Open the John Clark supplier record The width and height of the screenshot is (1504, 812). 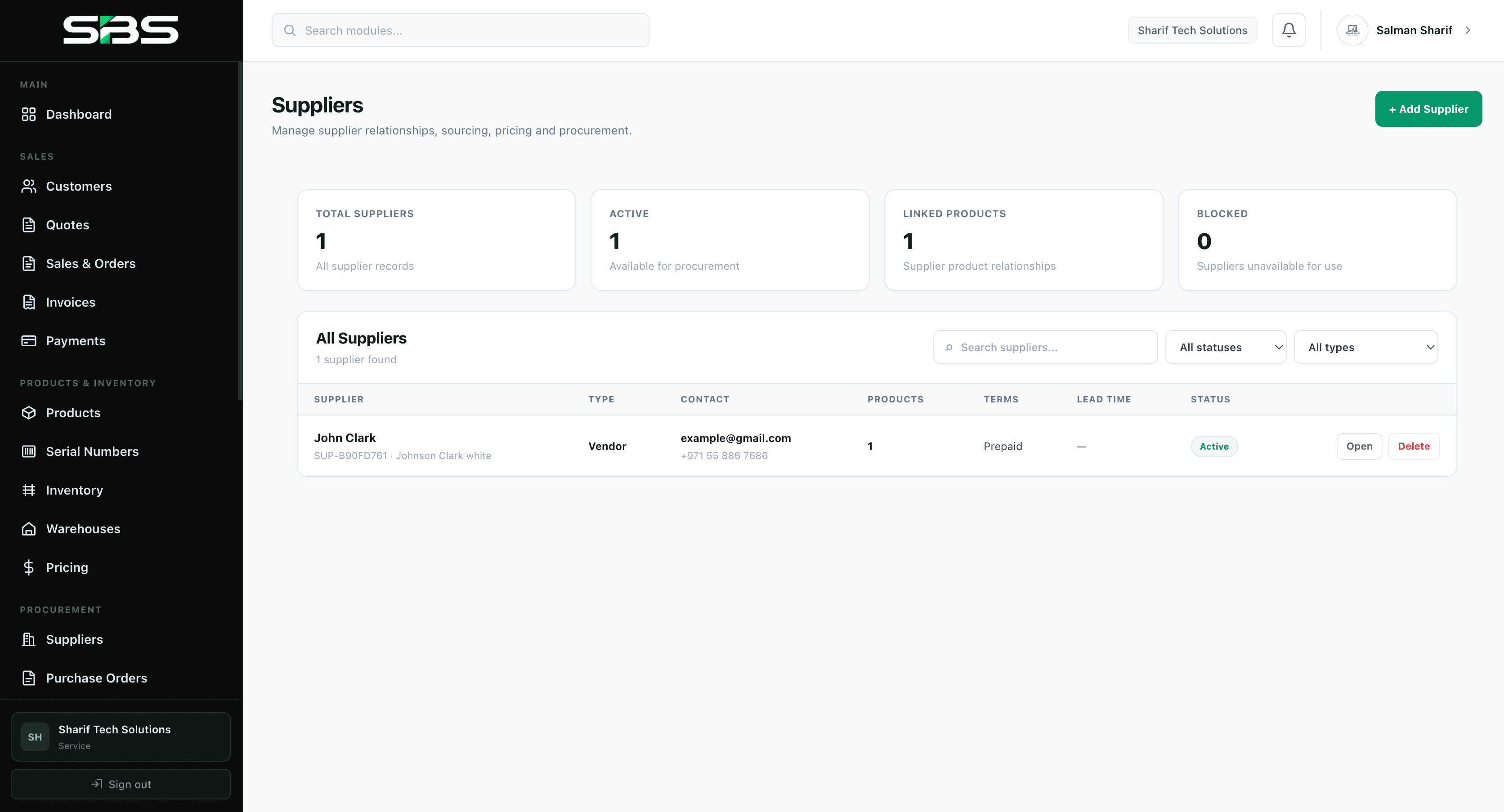pos(1359,446)
